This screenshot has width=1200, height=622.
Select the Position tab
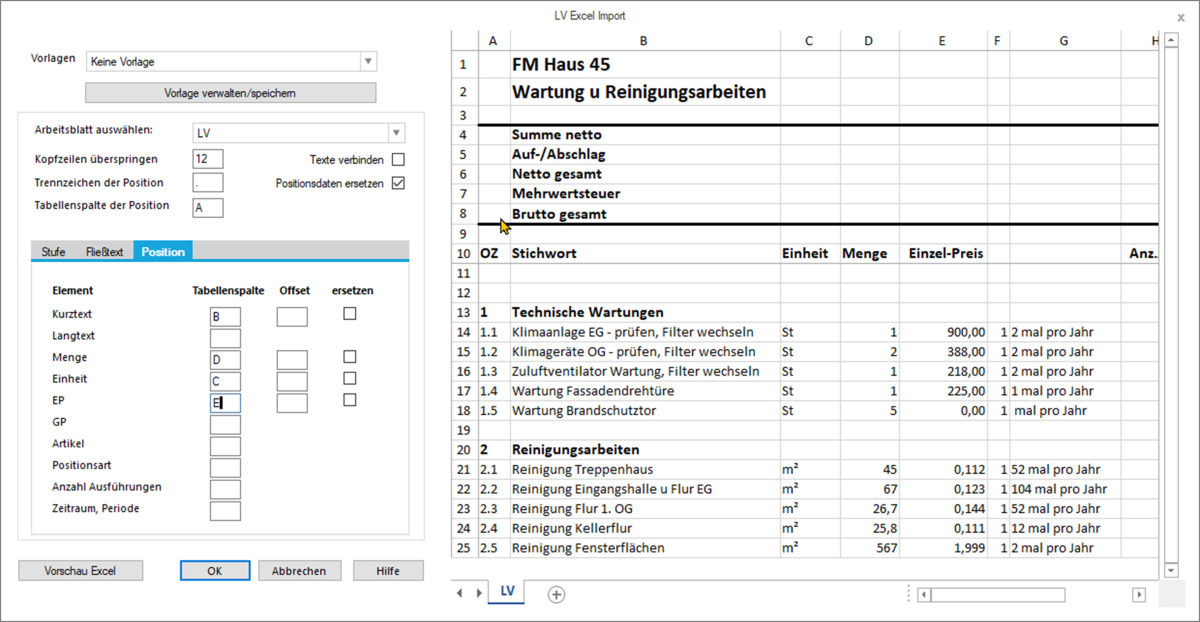[x=163, y=252]
